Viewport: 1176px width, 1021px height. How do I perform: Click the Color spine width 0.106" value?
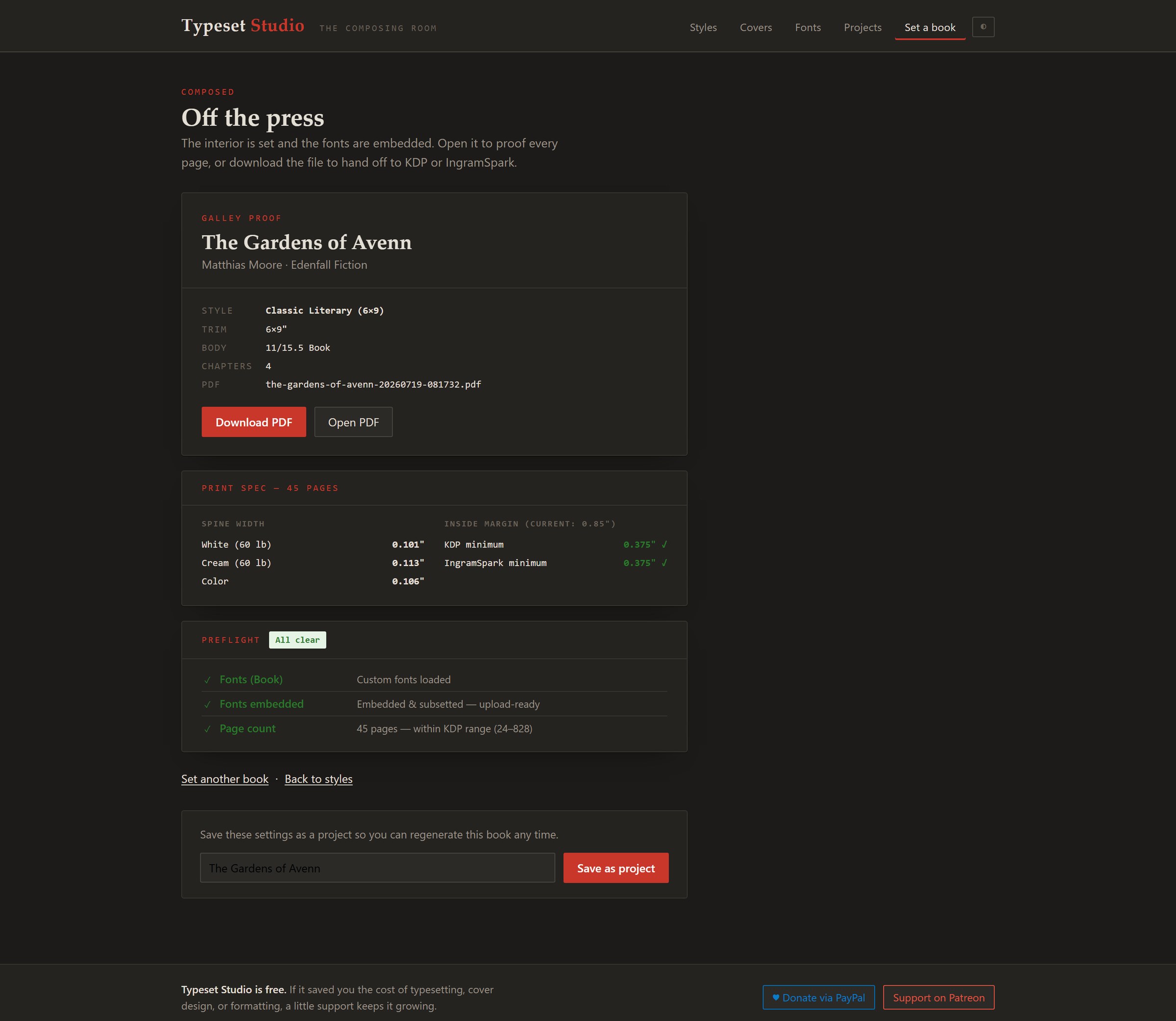(408, 581)
